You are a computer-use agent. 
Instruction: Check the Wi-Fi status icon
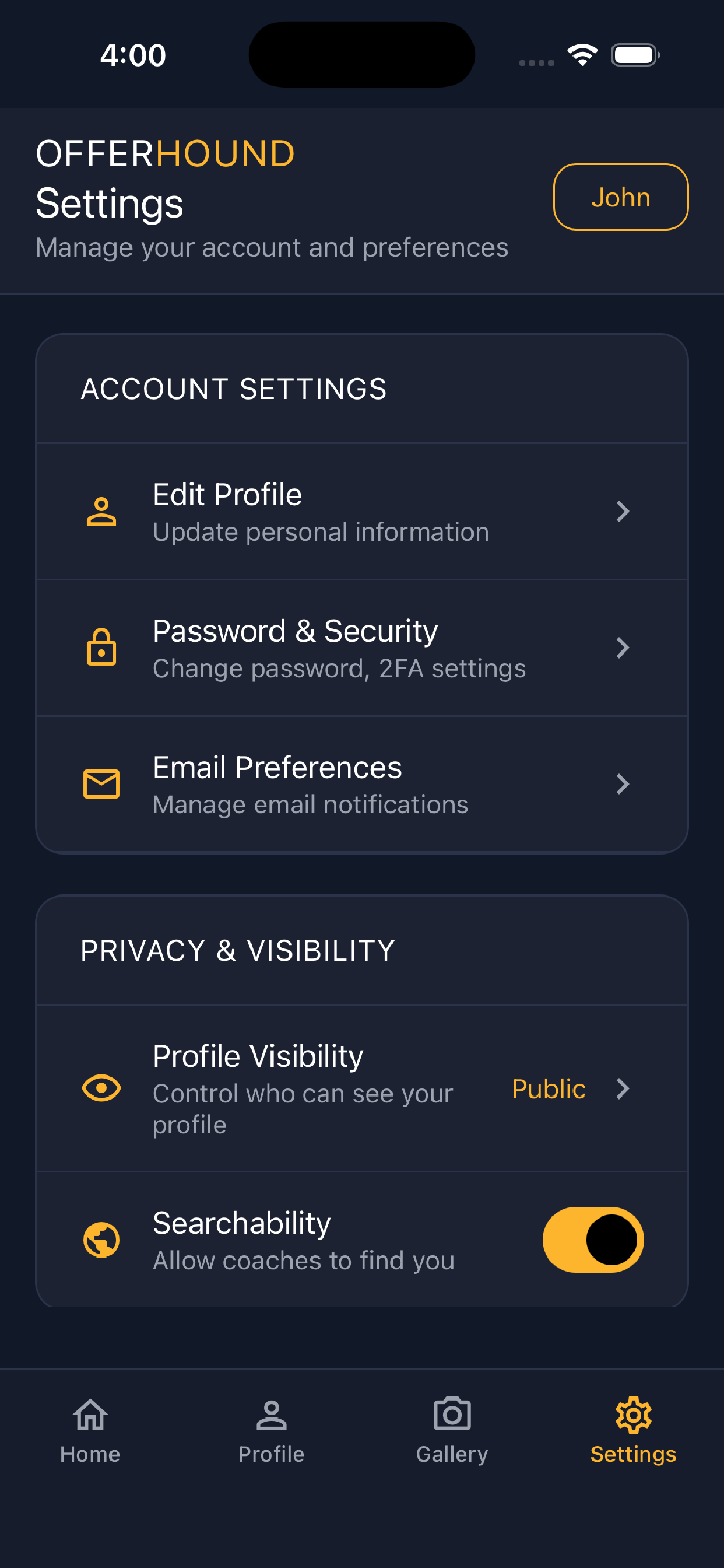(x=582, y=55)
